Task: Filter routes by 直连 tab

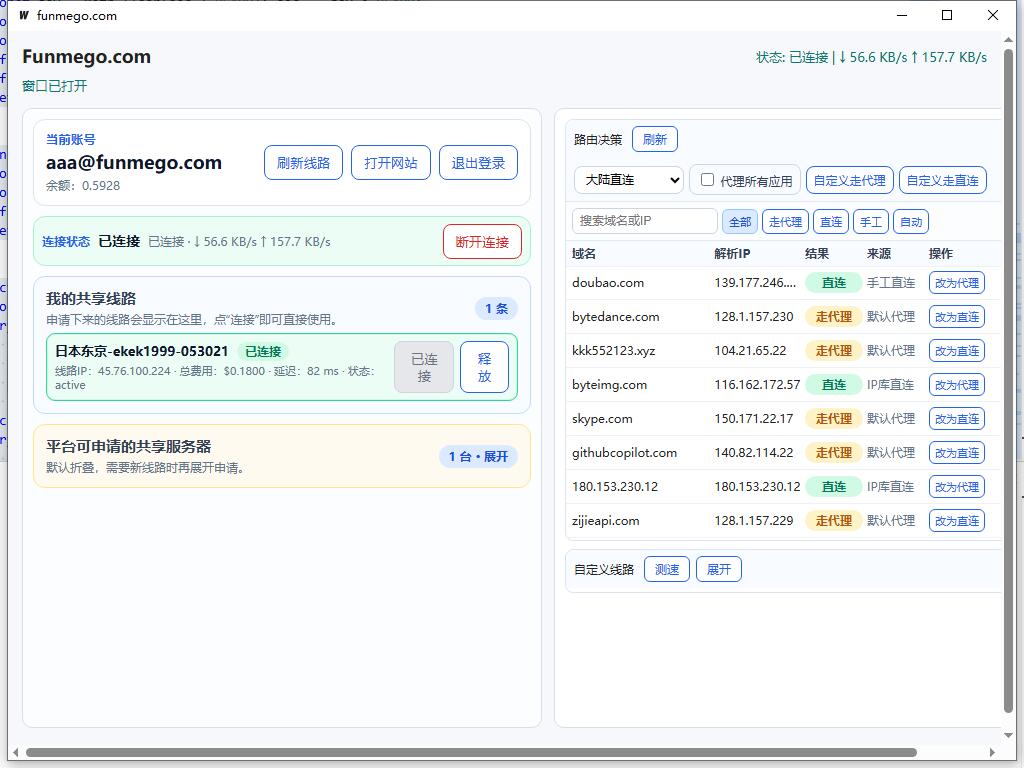Action: (831, 222)
